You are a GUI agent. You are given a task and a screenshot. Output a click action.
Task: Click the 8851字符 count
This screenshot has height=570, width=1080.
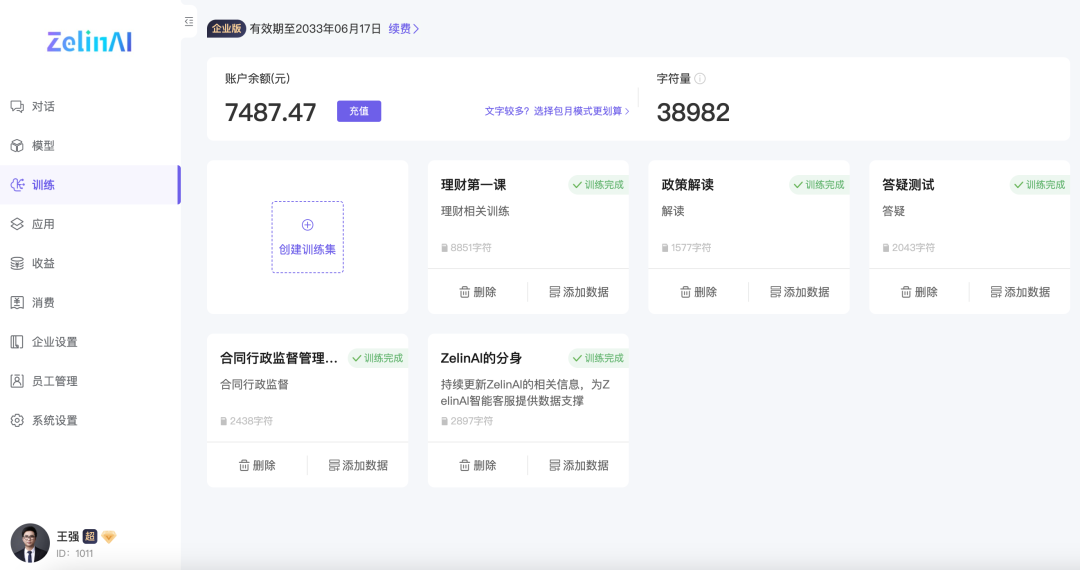[x=466, y=247]
